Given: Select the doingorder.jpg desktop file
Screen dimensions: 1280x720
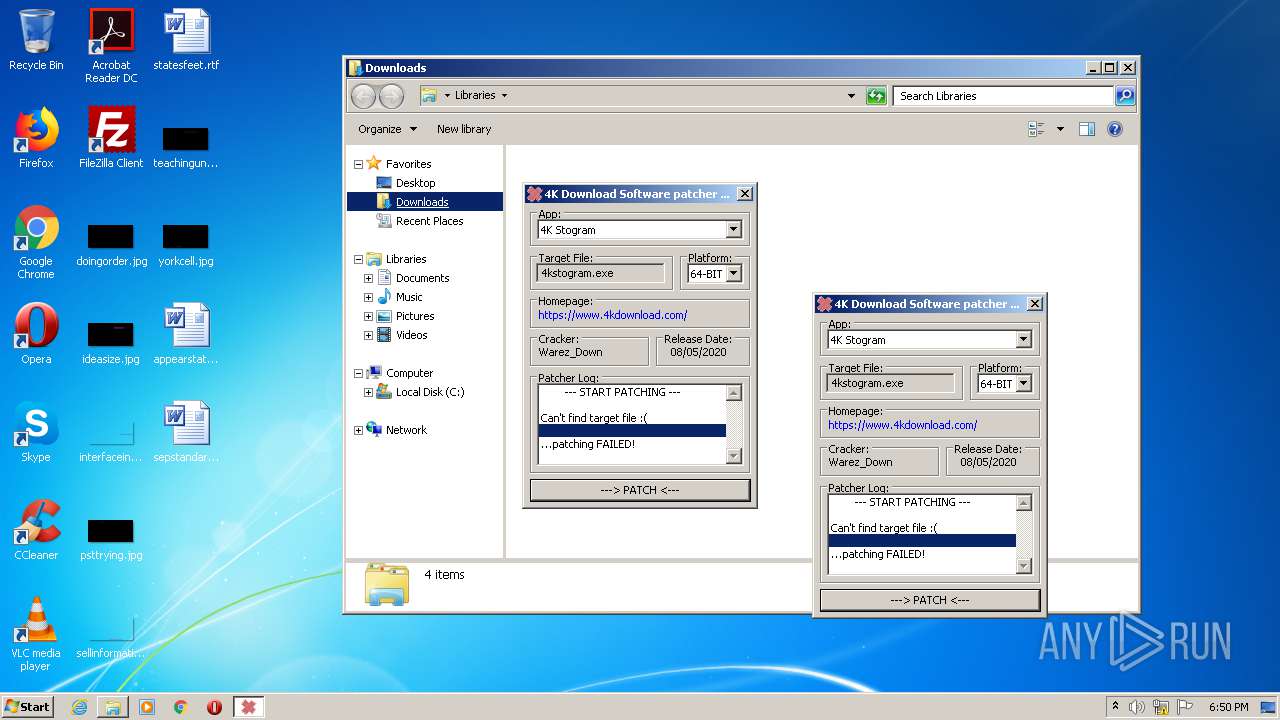Looking at the screenshot, I should [111, 246].
